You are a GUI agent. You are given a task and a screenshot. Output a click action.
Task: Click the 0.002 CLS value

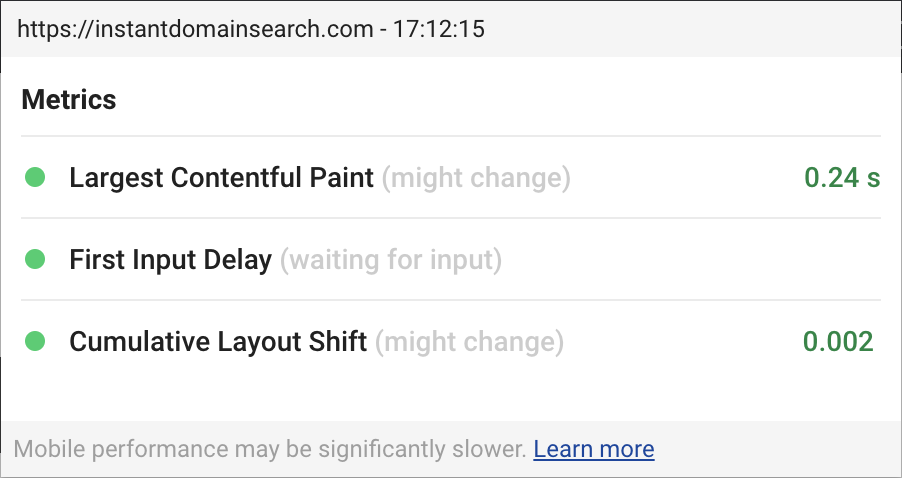(838, 341)
